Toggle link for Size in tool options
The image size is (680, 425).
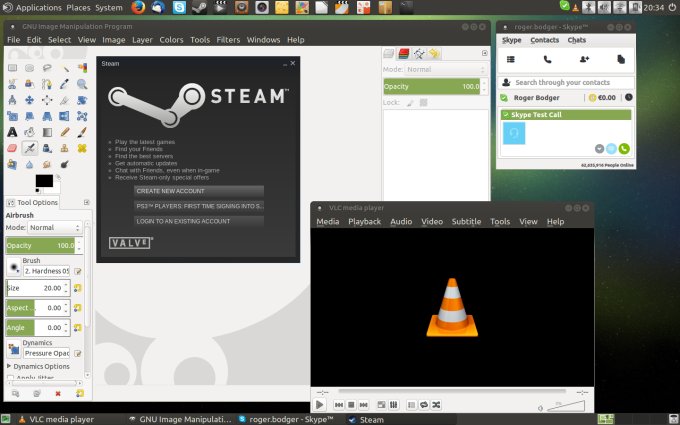[78, 288]
